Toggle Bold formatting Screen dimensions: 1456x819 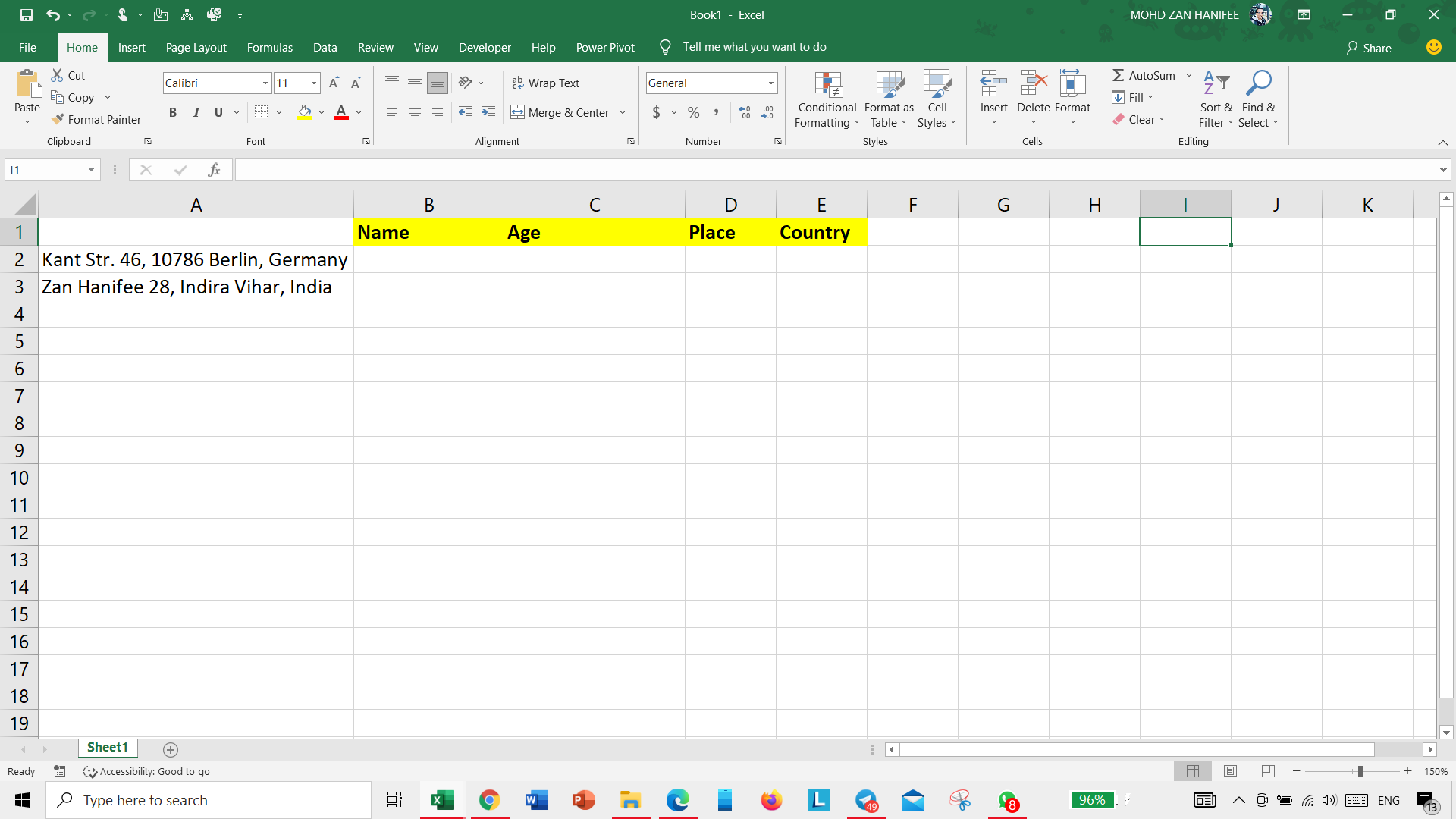173,112
